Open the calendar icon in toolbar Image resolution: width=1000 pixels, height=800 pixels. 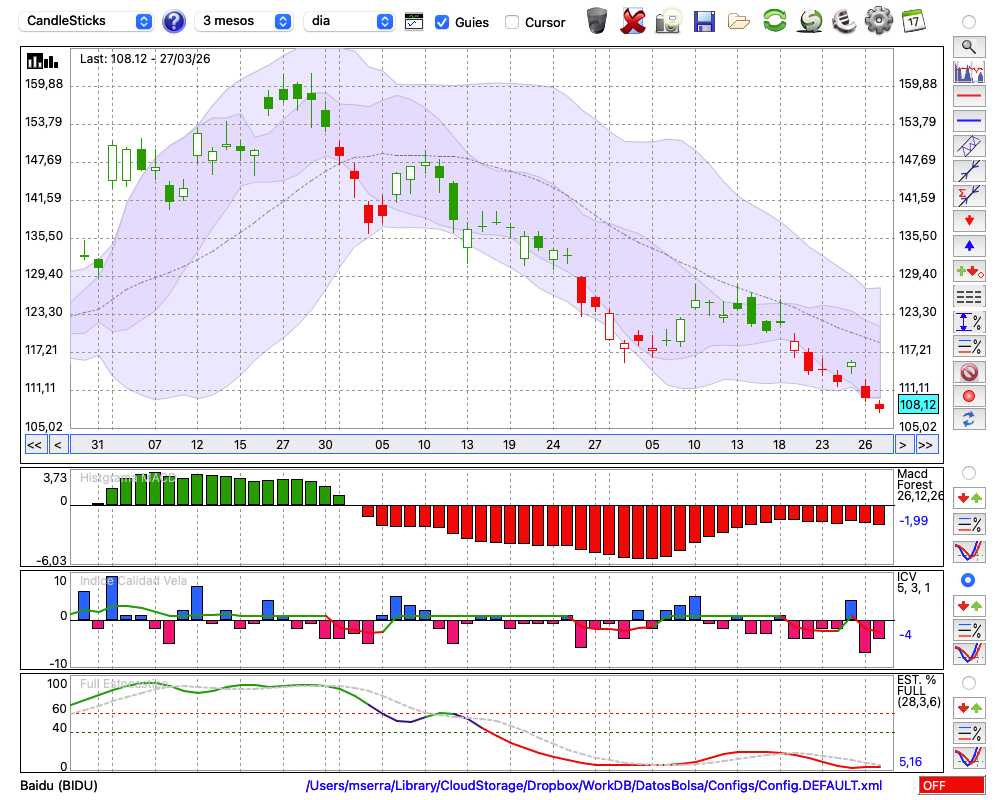913,21
